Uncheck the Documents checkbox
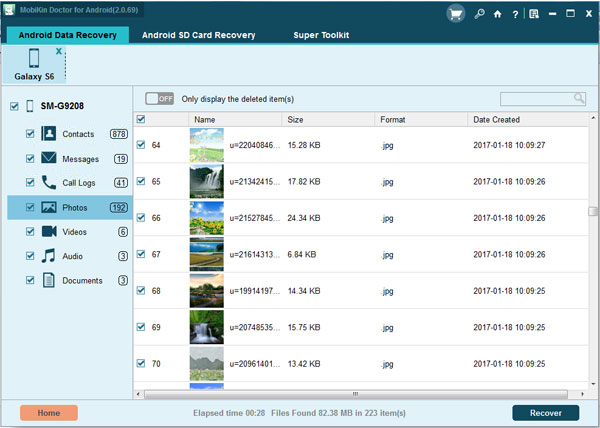Image resolution: width=600 pixels, height=428 pixels. click(x=30, y=280)
